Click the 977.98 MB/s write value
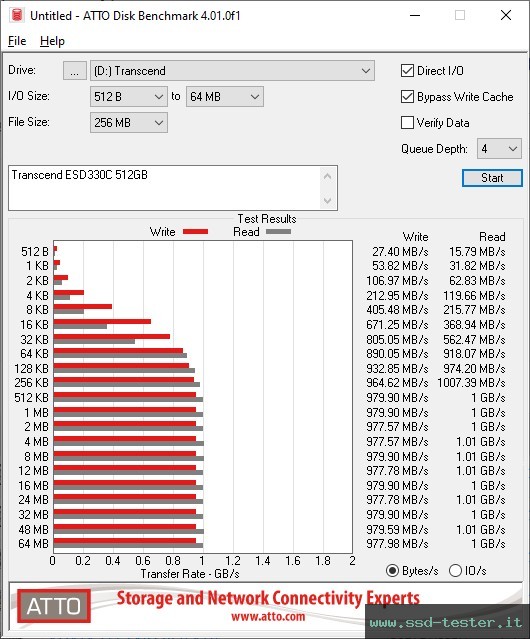The height and width of the screenshot is (639, 530). [x=397, y=544]
